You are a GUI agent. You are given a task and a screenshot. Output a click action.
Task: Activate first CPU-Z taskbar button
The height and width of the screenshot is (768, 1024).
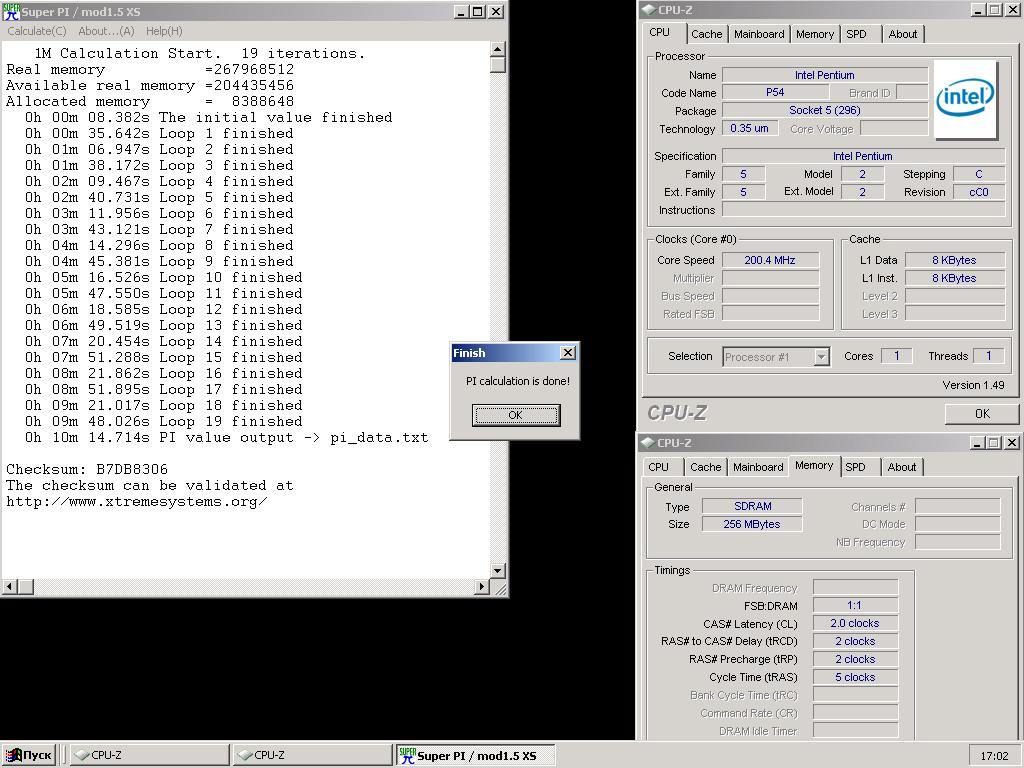pos(149,755)
